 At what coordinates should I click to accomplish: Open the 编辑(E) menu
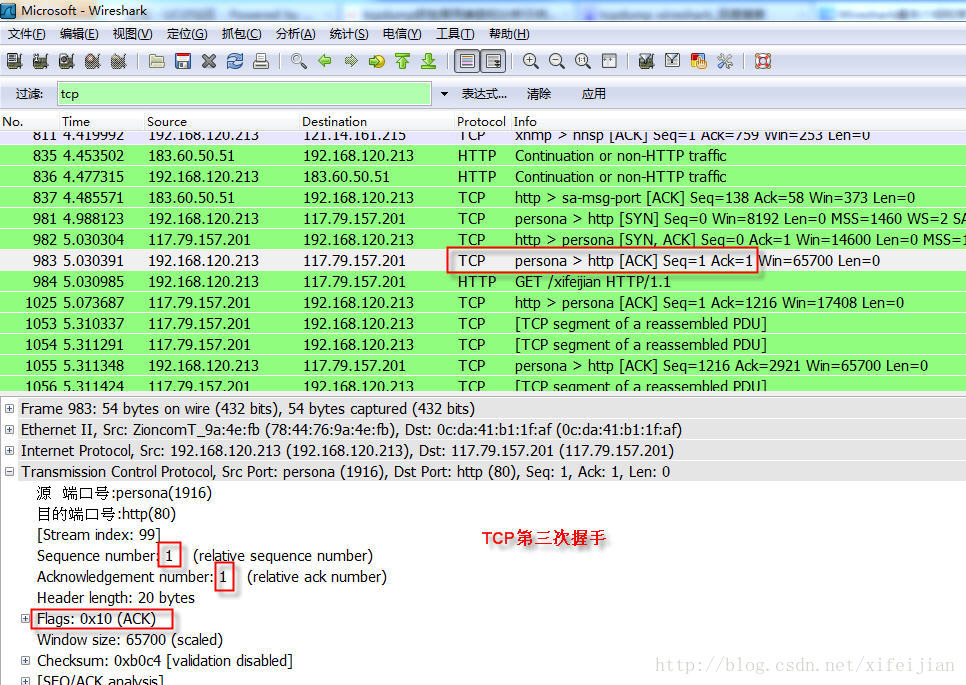click(x=79, y=34)
